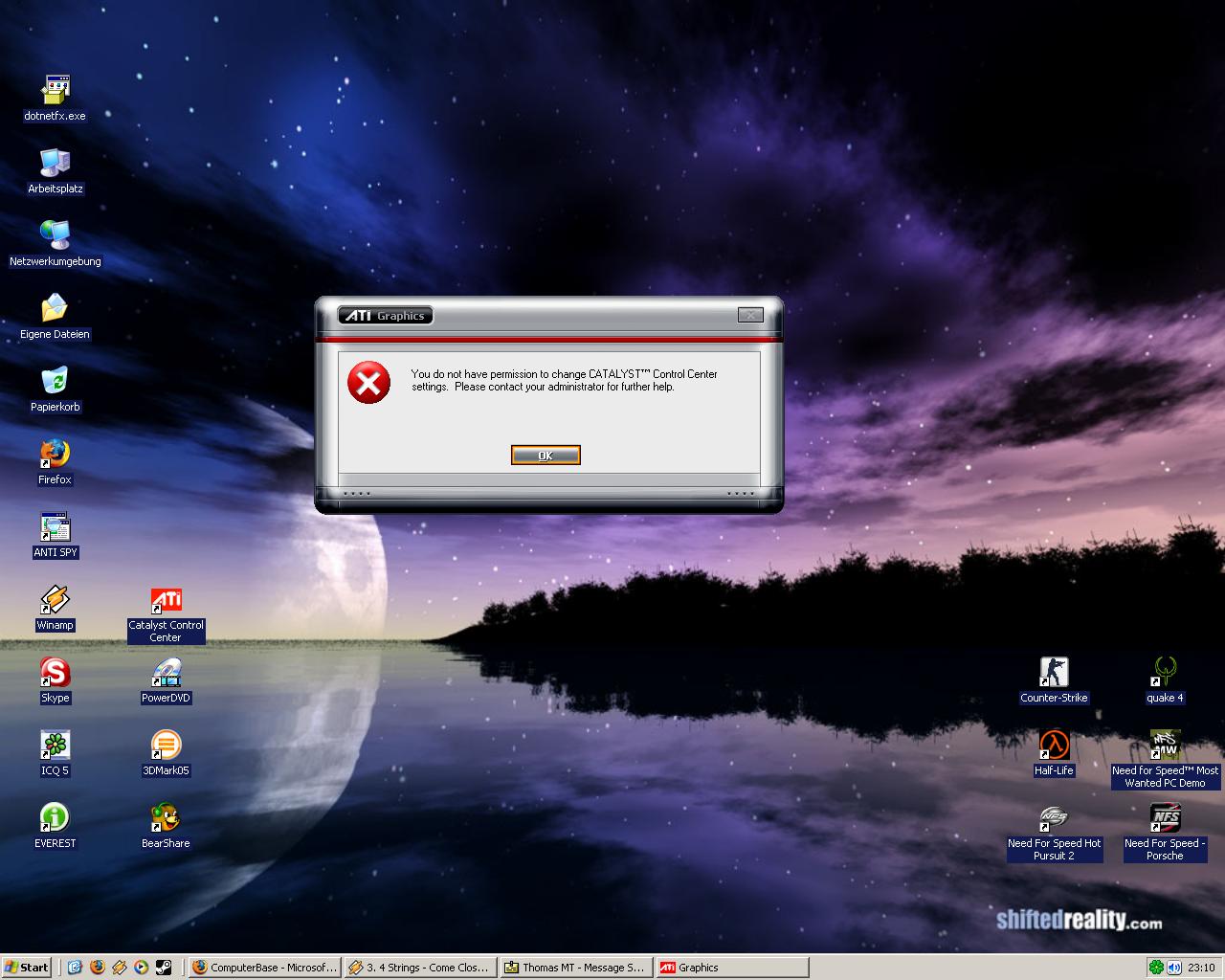Select the PowerDVD desktop shortcut
Screen dimensions: 1225x980
pos(167,680)
